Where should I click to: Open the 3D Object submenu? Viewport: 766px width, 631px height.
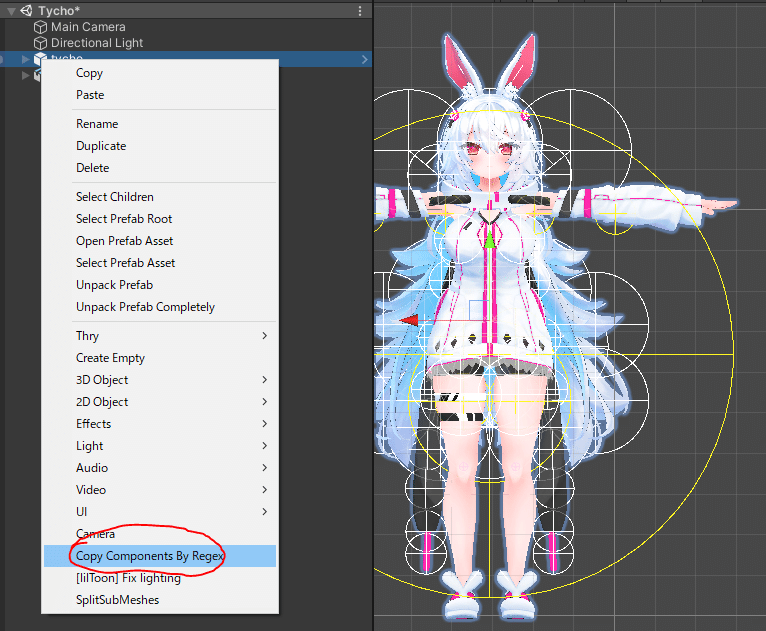(160, 380)
